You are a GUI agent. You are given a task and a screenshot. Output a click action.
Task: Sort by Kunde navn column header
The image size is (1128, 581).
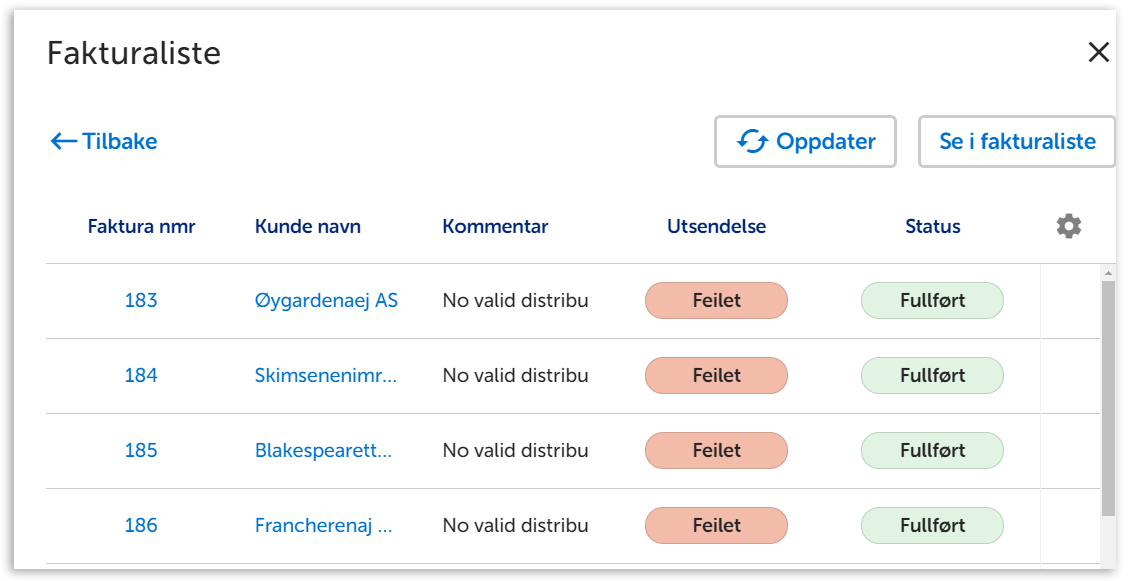click(x=308, y=227)
